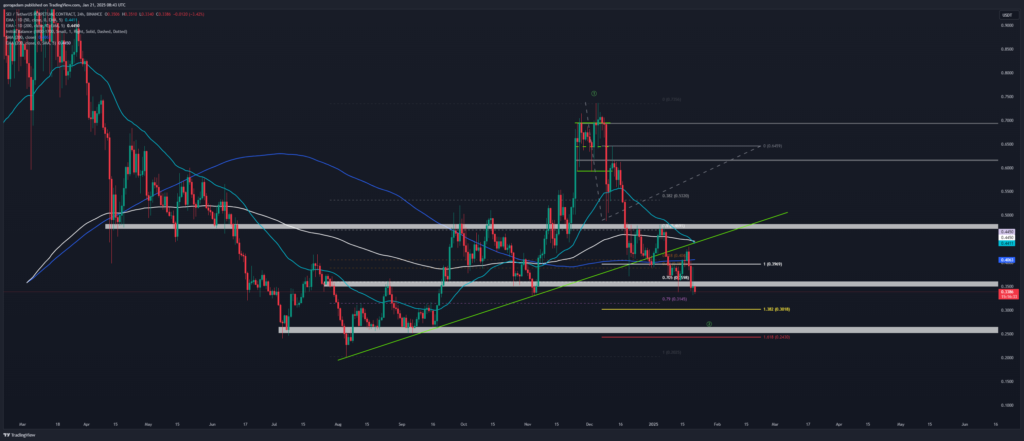Click the green circled wave 1 marker
1024x441 pixels.
pyautogui.click(x=594, y=91)
